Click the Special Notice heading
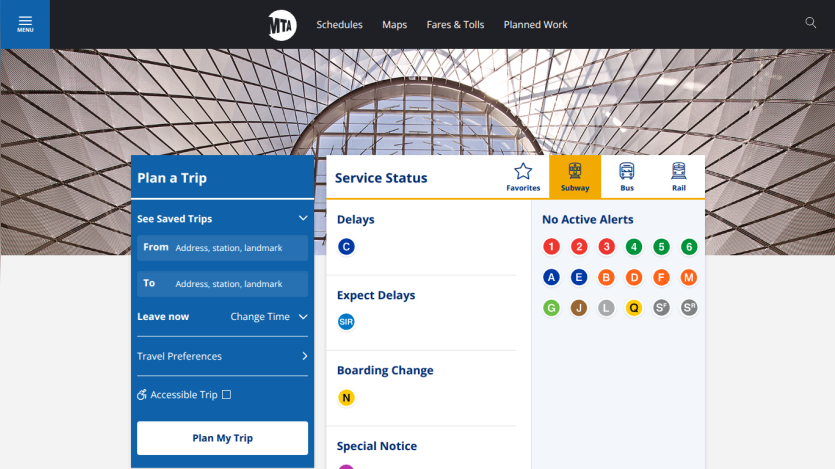835x469 pixels. pyautogui.click(x=377, y=446)
